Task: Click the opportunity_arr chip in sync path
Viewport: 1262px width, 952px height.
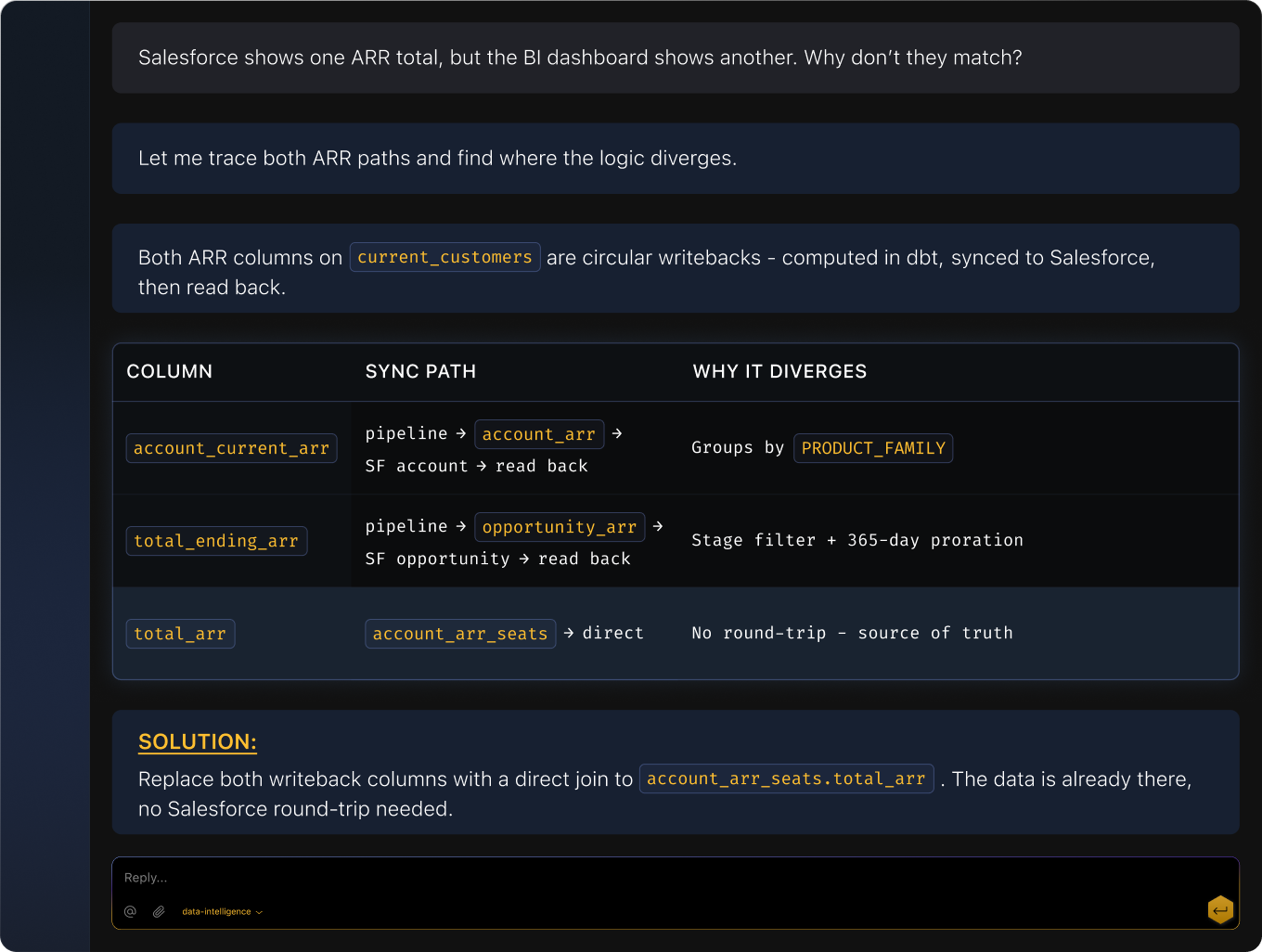Action: [559, 527]
